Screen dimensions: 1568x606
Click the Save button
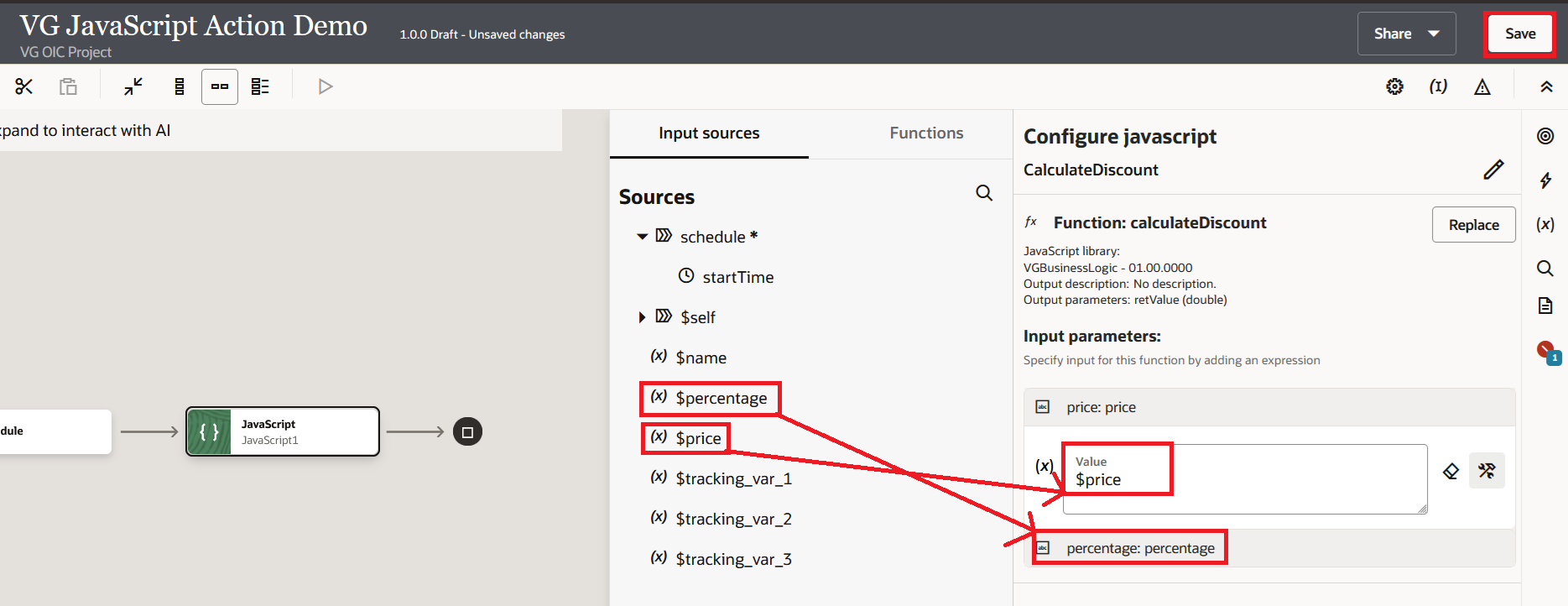(1519, 34)
